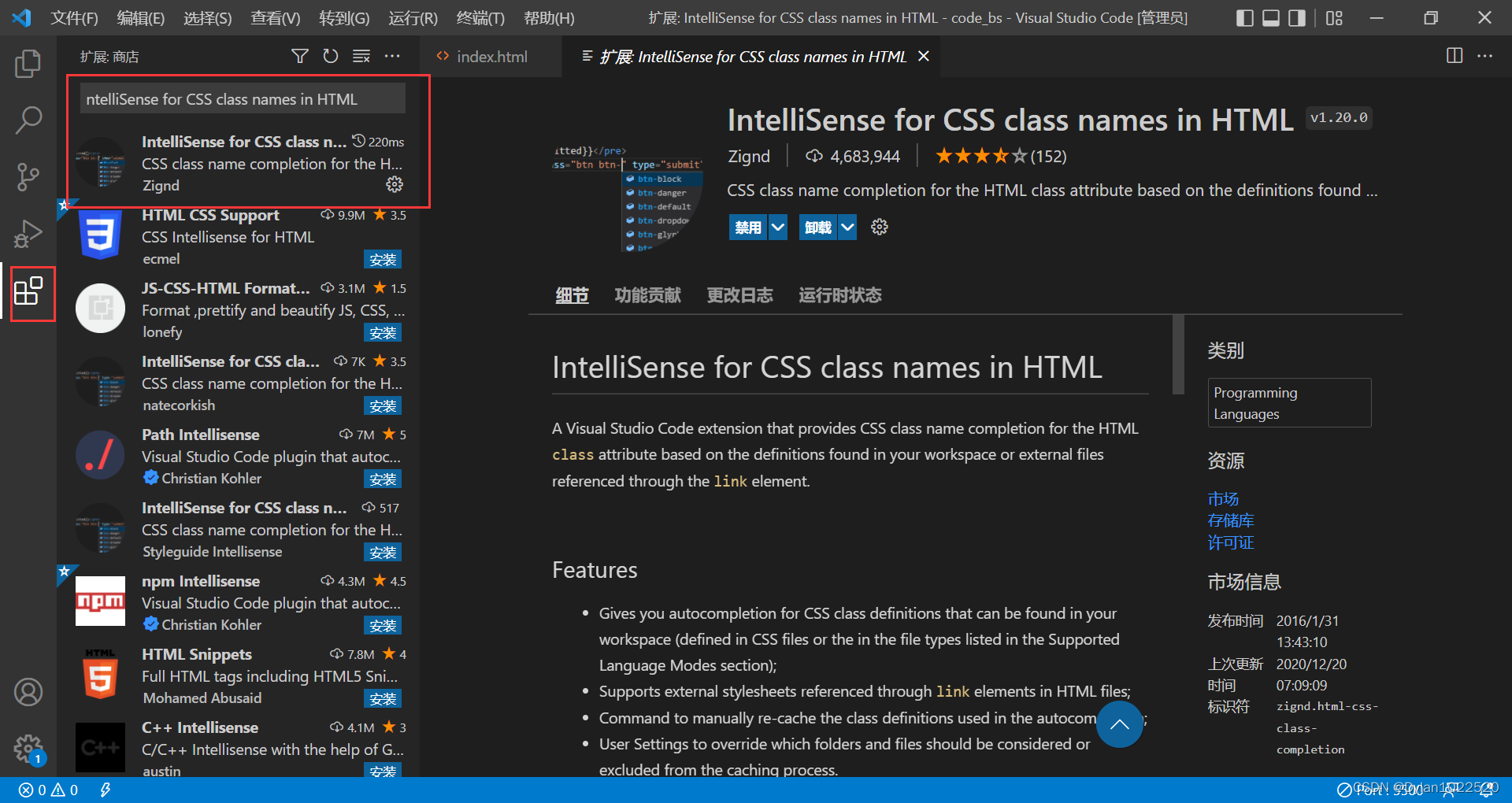Open the uninstall options chevron next to 卸载
Image resolution: width=1512 pixels, height=803 pixels.
tap(848, 227)
